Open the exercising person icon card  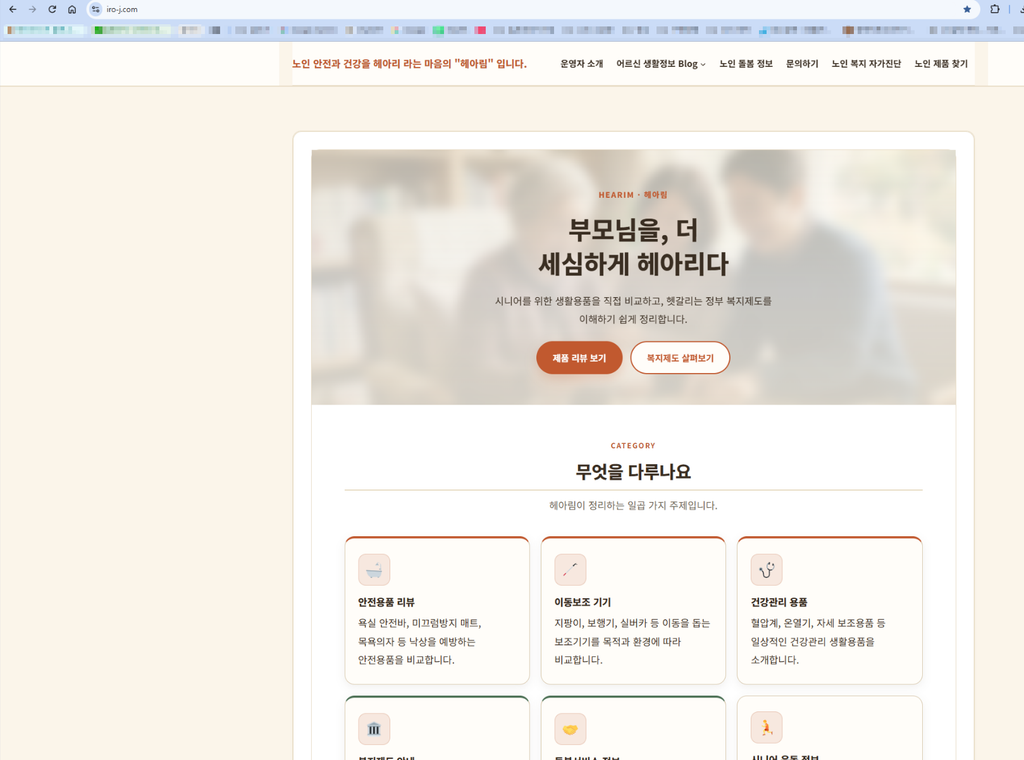767,727
